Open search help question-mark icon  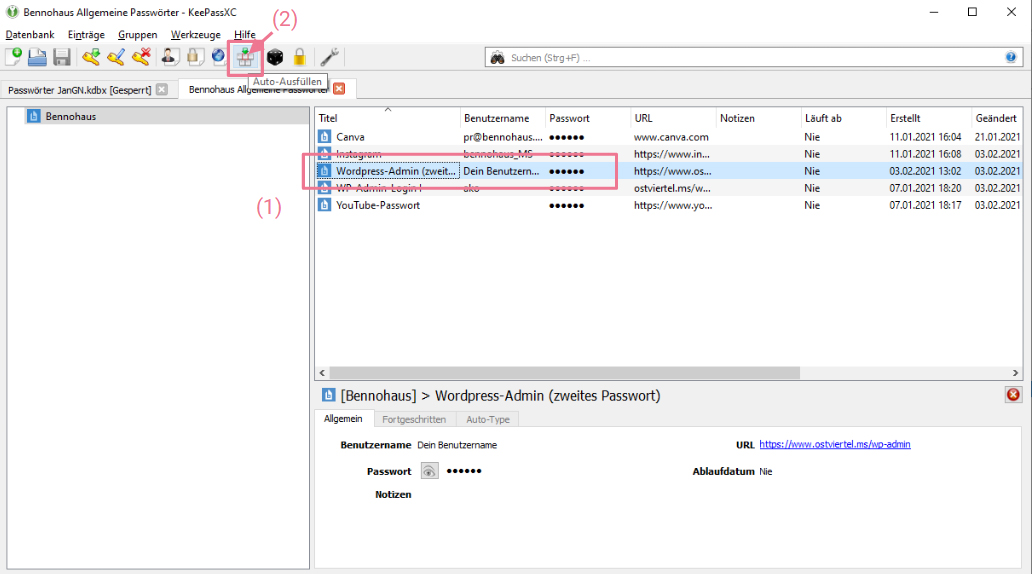point(1010,57)
